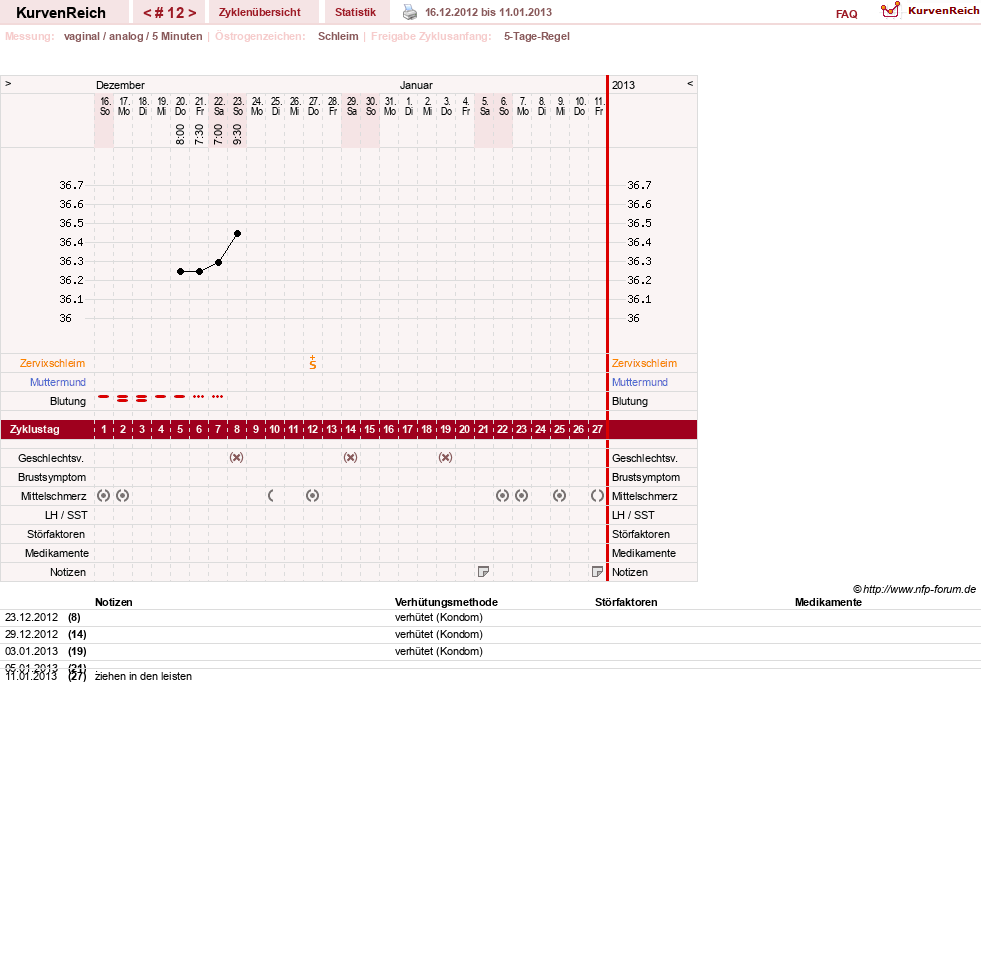Click the KurvenReich title at top left
The image size is (981, 961).
coord(61,13)
